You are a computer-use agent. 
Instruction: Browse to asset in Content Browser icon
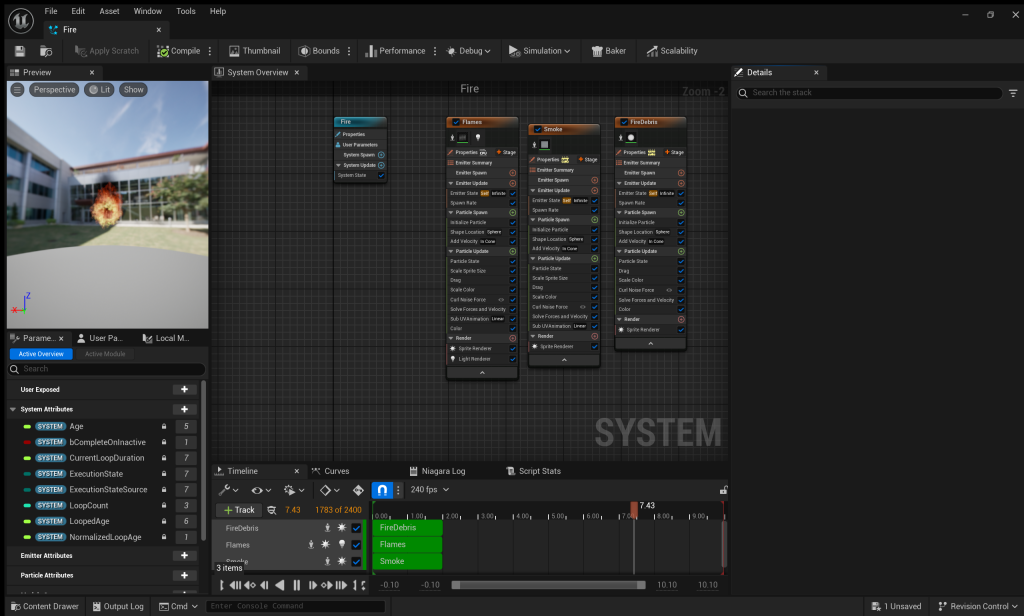pos(46,51)
